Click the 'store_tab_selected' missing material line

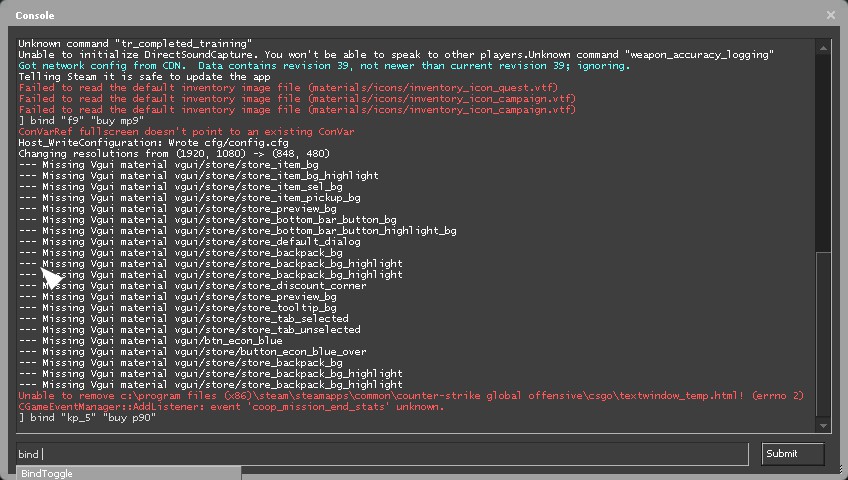click(x=183, y=318)
